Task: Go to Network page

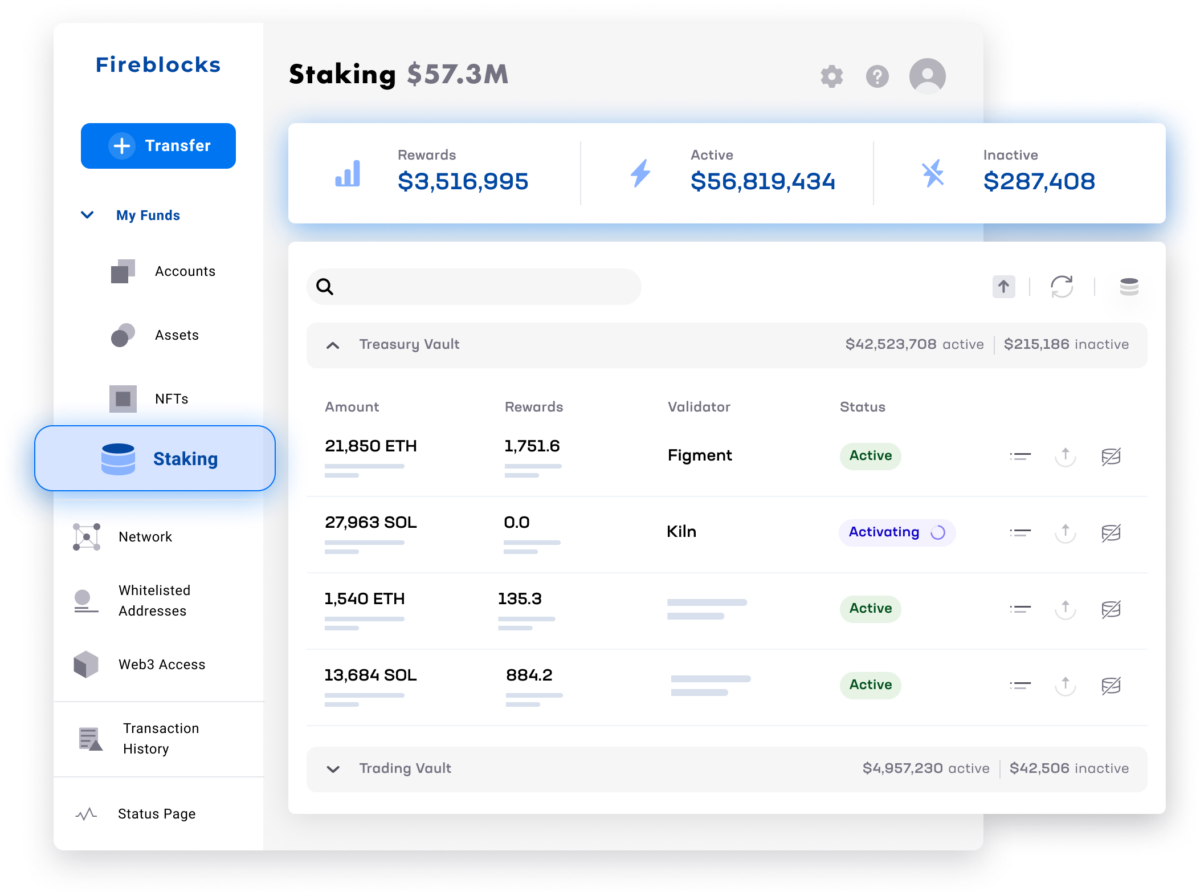Action: (145, 537)
